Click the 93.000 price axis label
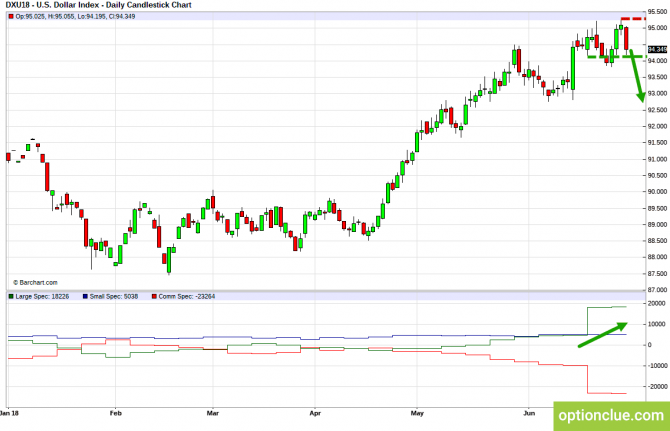Viewport: 670px width, 431px height. point(657,94)
